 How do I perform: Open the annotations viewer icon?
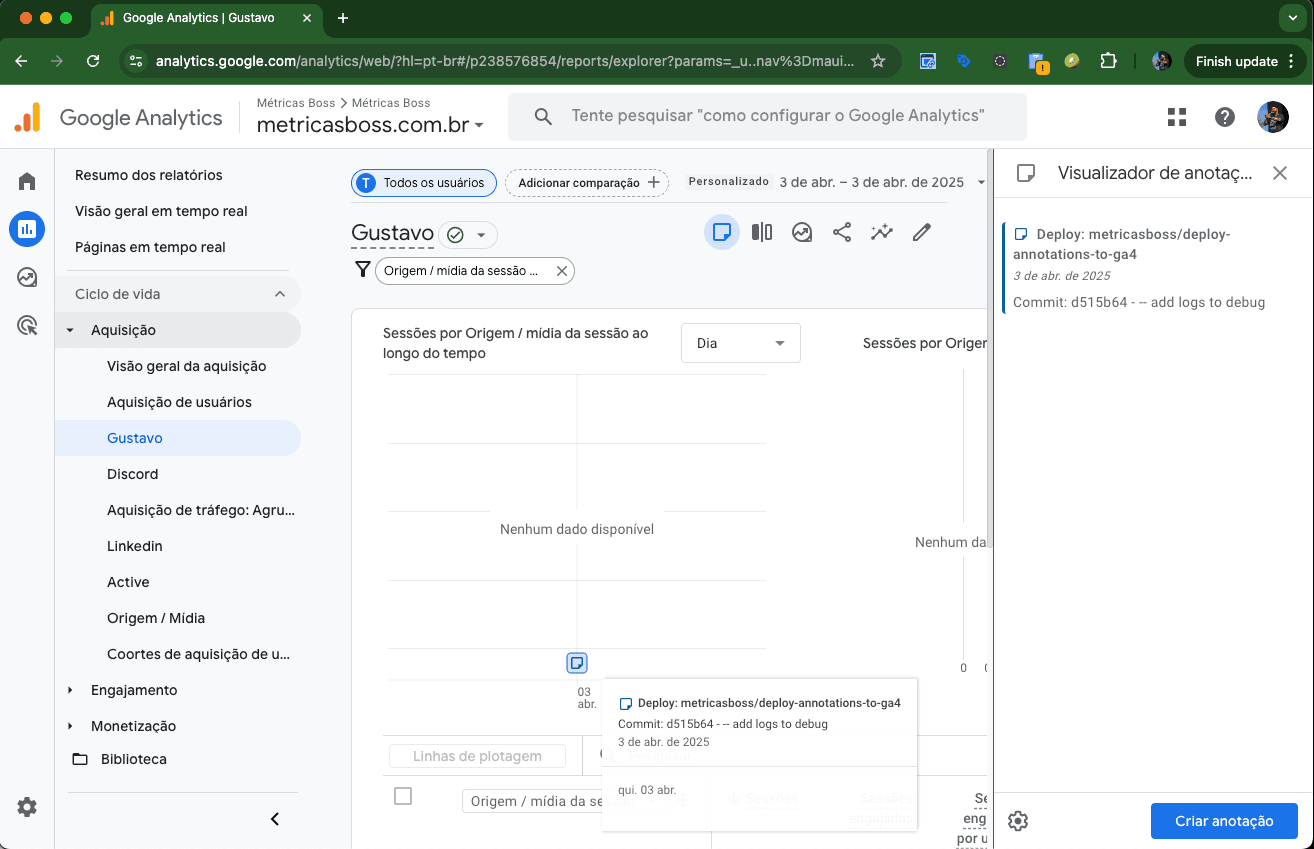(x=722, y=232)
